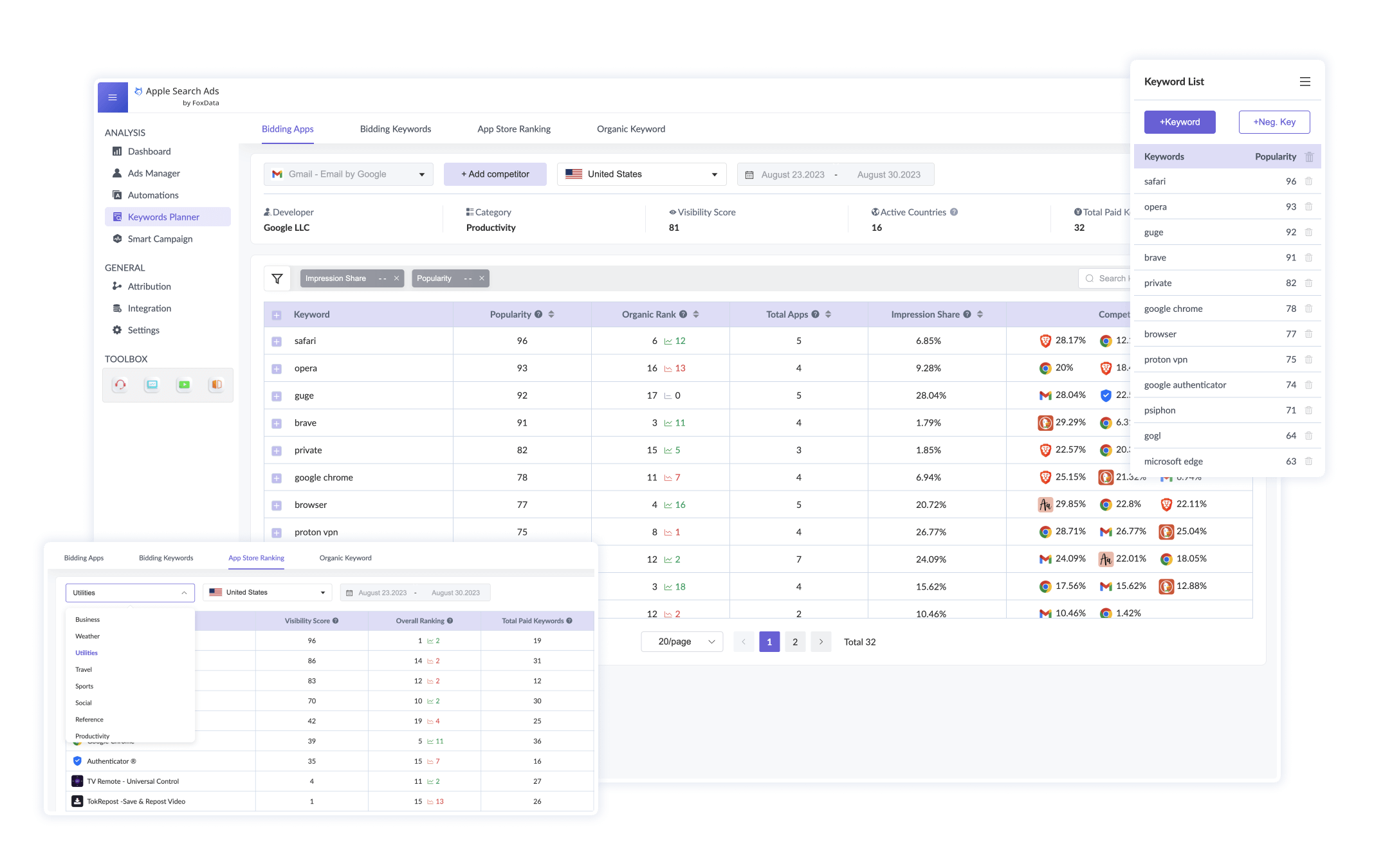Click the purple hamburger menu button
The height and width of the screenshot is (868, 1374).
tap(113, 98)
